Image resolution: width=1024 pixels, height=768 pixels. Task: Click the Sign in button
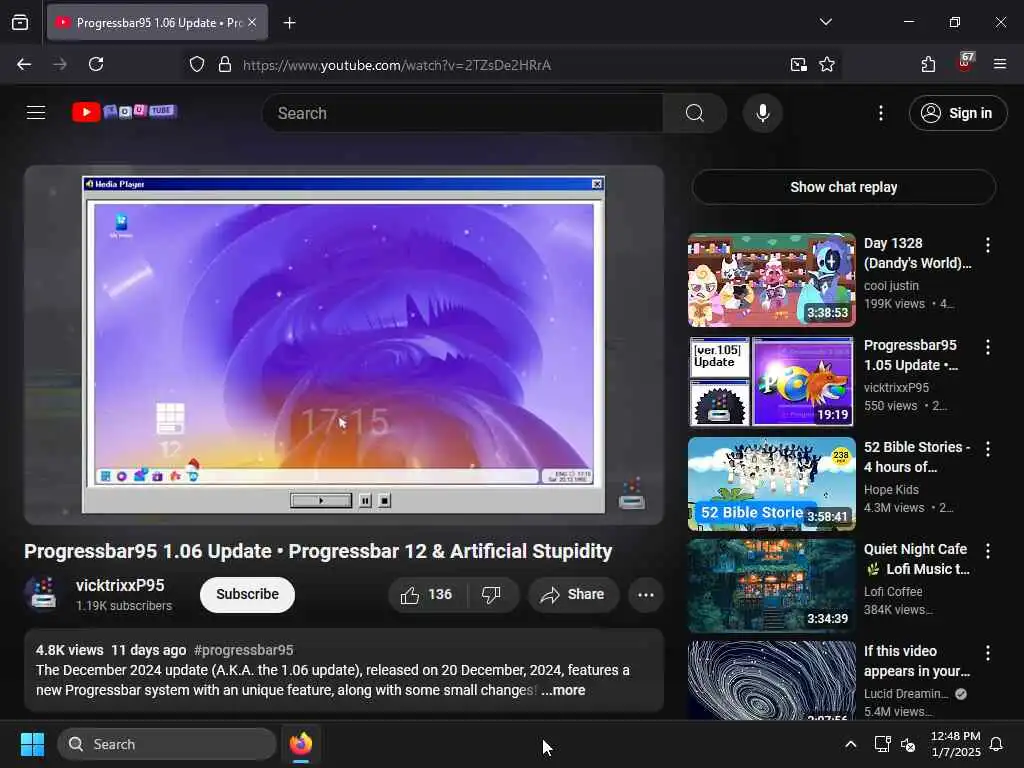(957, 113)
